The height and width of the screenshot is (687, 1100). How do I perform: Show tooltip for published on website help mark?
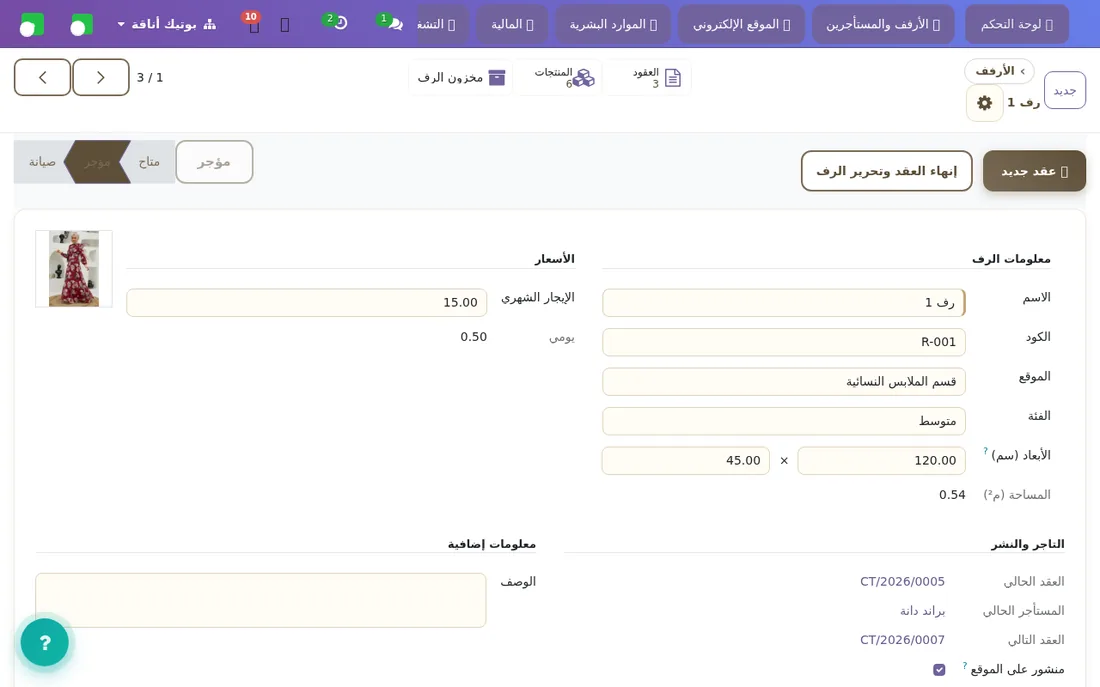click(x=965, y=665)
